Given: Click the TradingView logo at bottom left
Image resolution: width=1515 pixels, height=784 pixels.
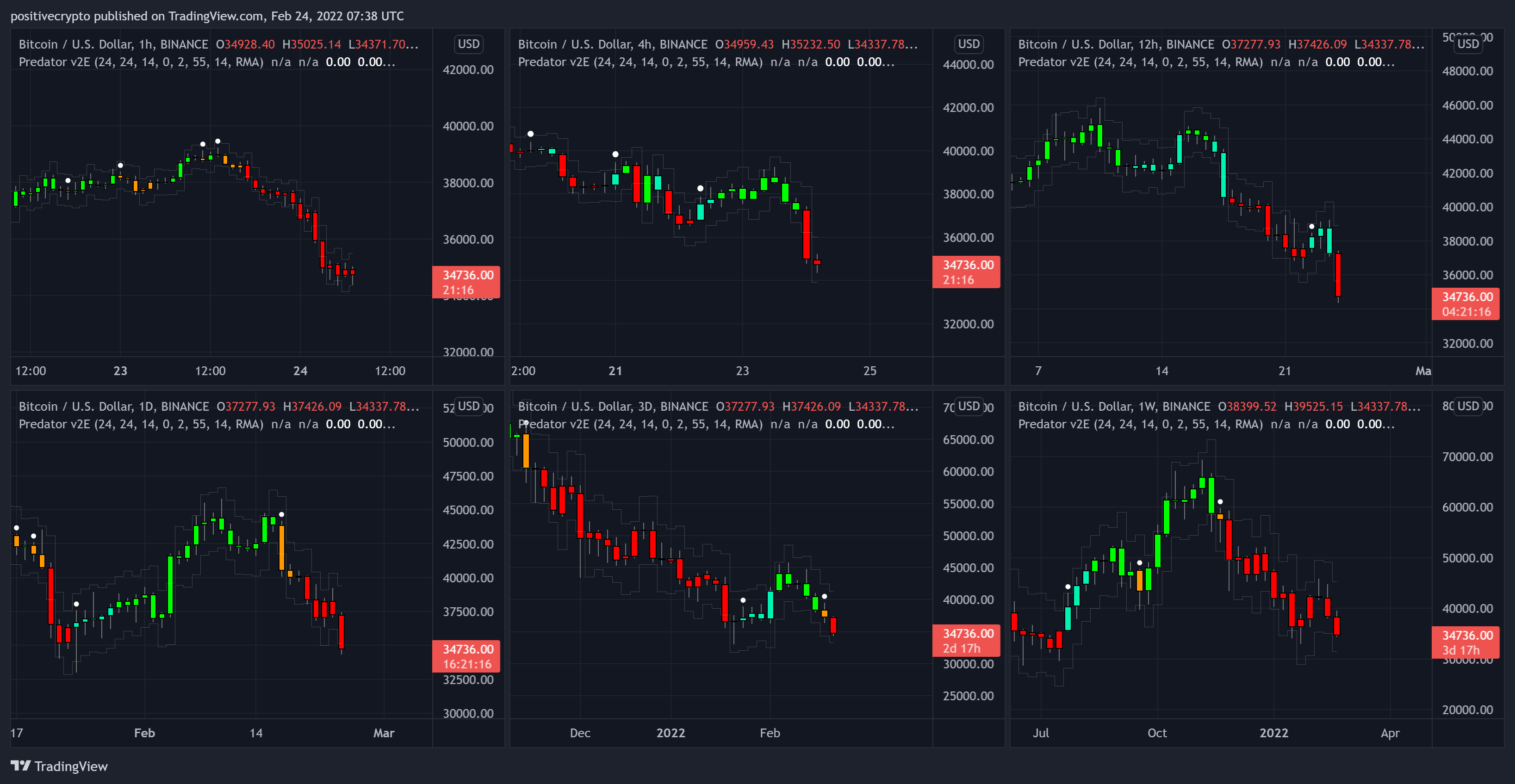Looking at the screenshot, I should coord(59,766).
